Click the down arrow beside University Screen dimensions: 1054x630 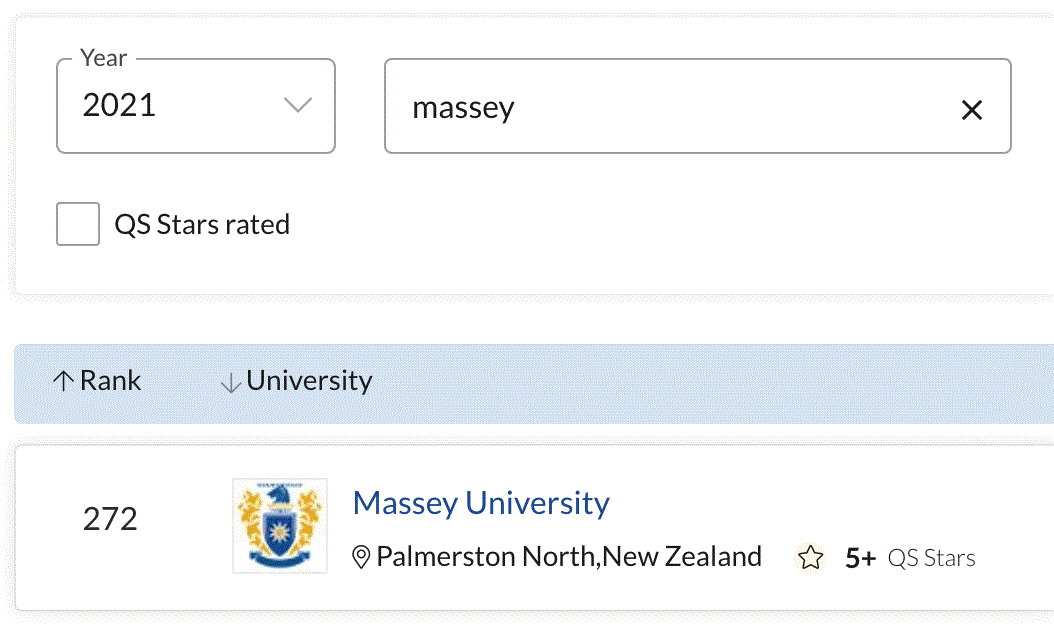(231, 383)
